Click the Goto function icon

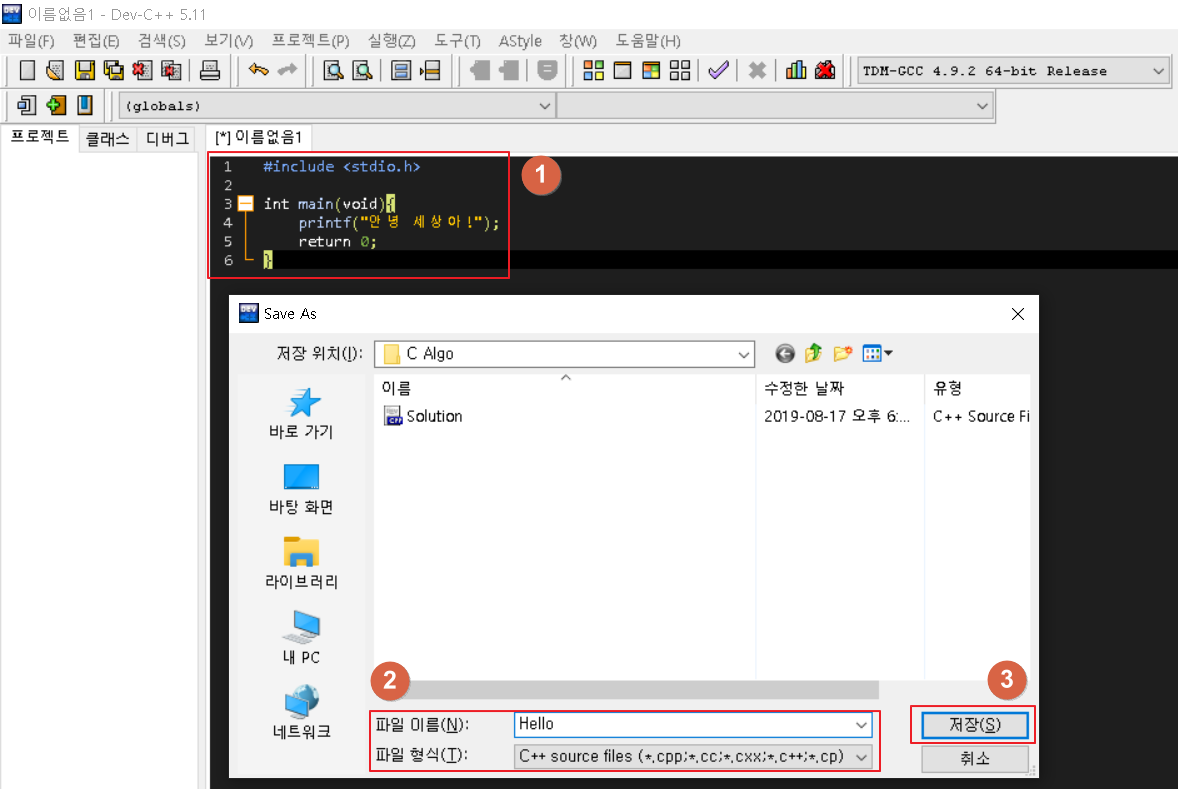tap(401, 71)
